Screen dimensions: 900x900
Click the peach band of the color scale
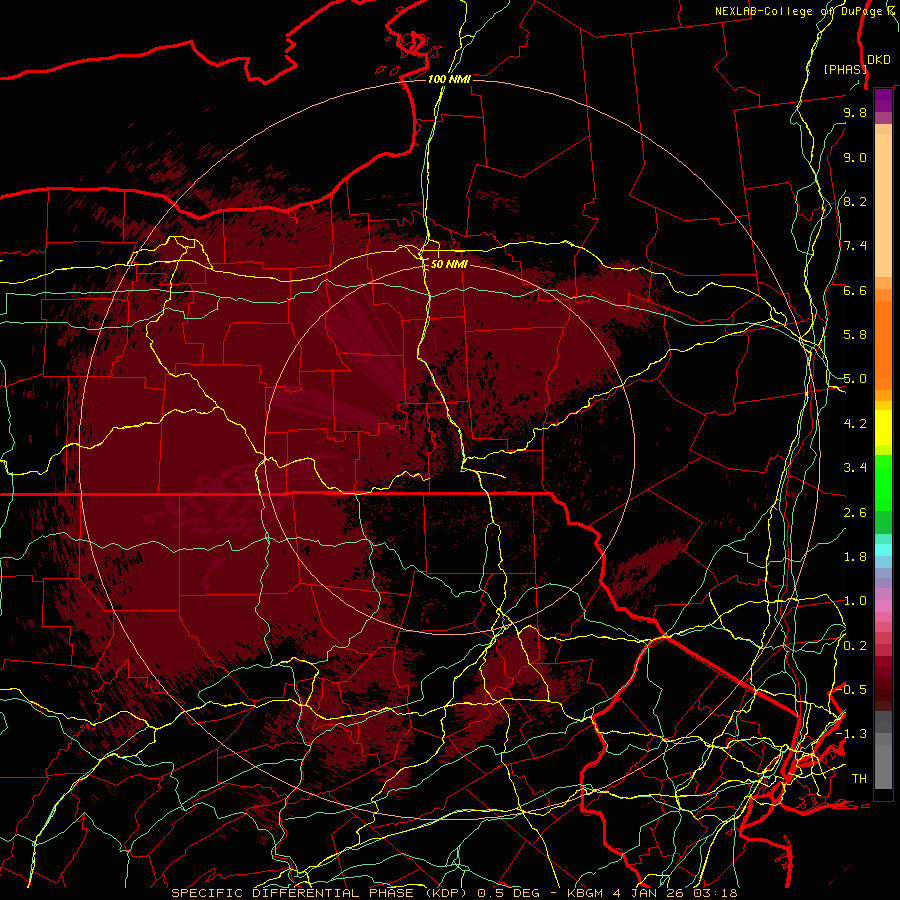(x=883, y=201)
